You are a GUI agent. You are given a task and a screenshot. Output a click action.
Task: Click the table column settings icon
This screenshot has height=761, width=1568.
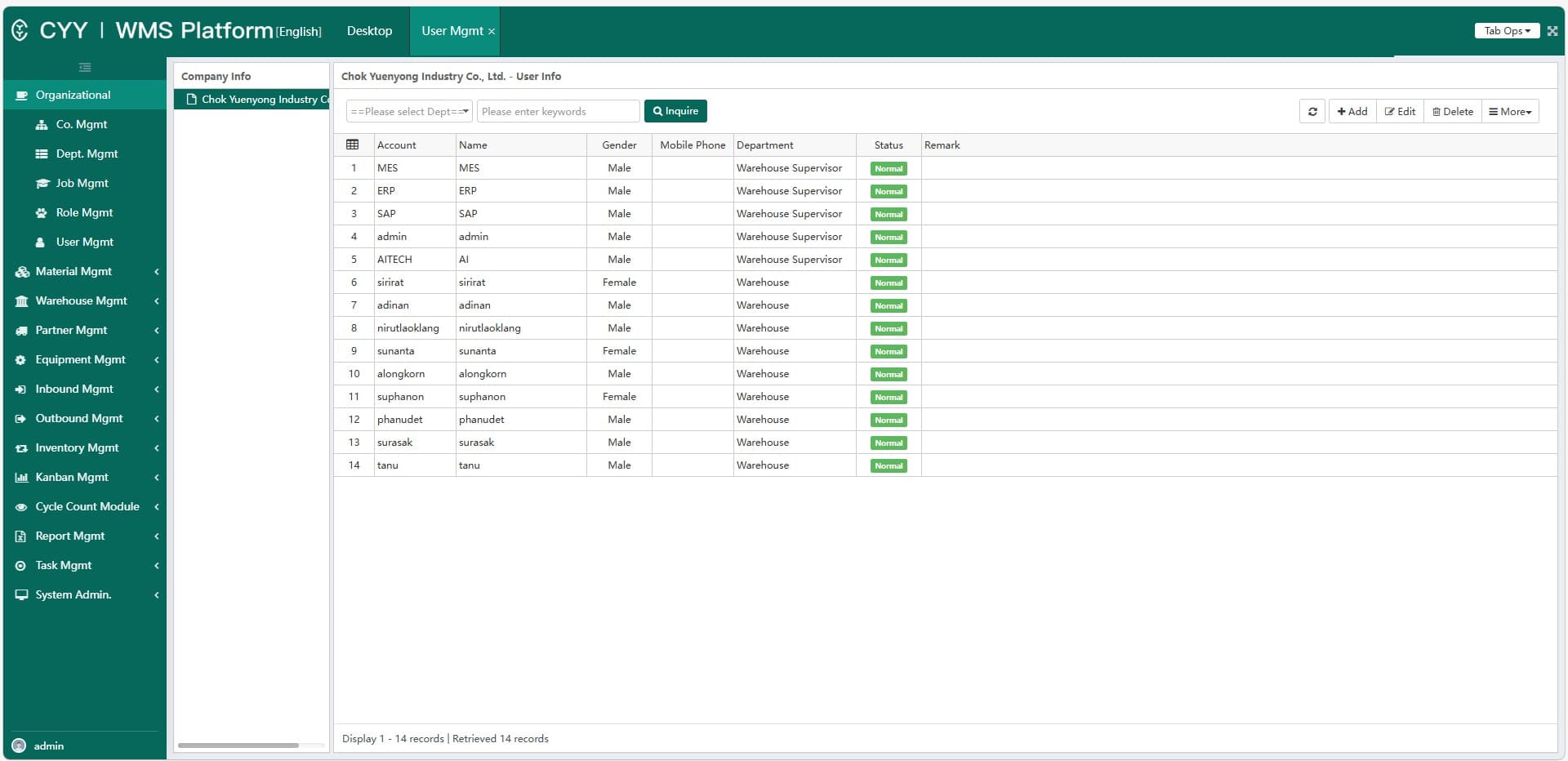(353, 145)
